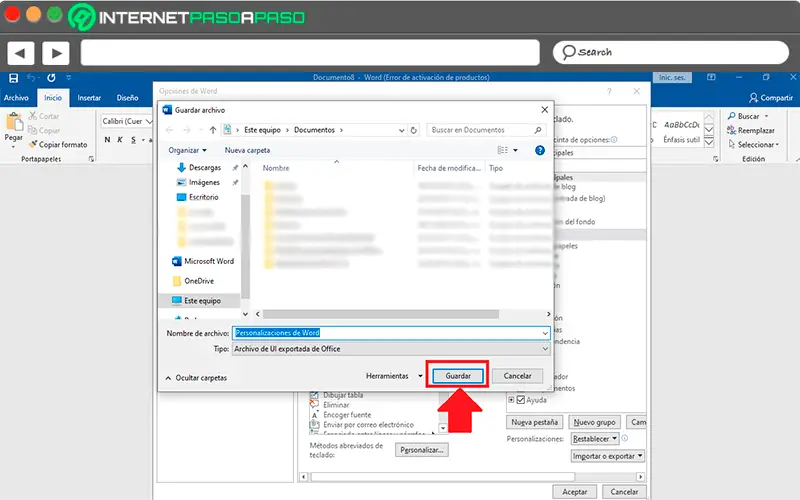Open the Restablecer dropdown
800x500 pixels.
pyautogui.click(x=594, y=439)
